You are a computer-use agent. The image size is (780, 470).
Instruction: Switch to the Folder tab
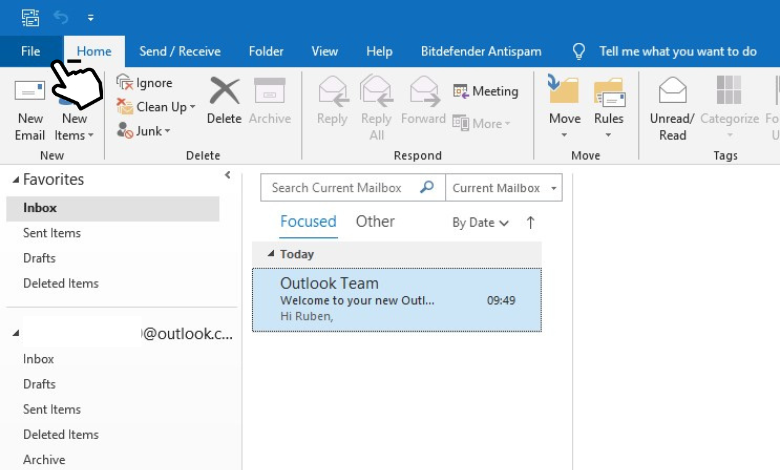[266, 51]
